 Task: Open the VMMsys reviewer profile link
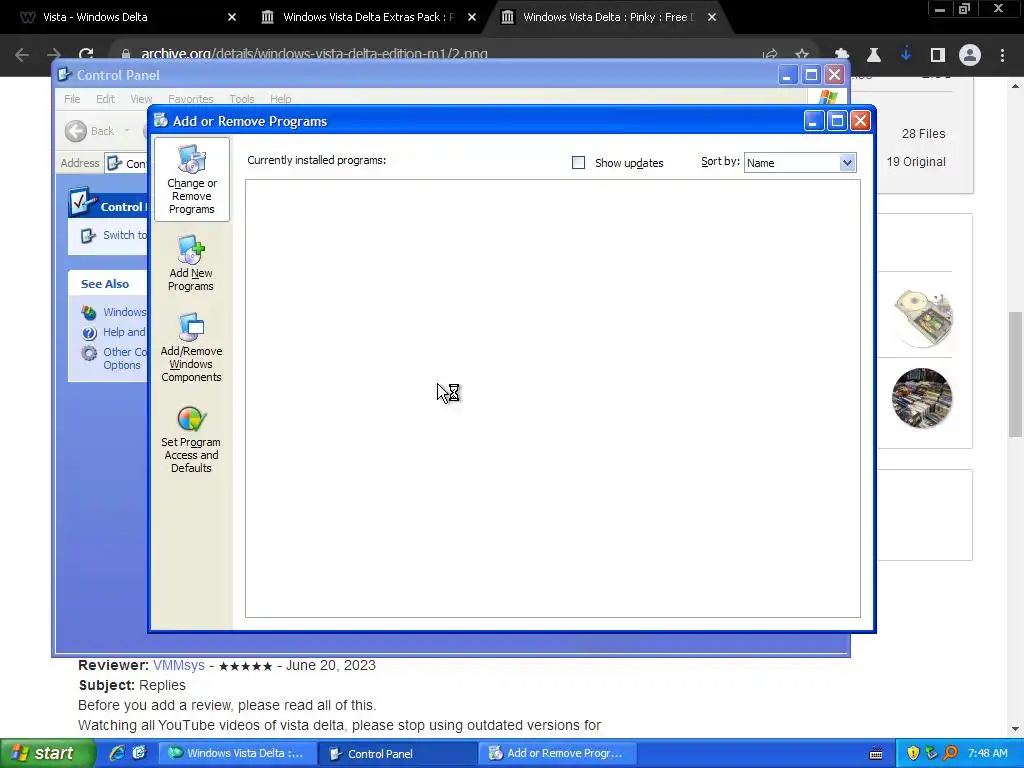pos(179,665)
